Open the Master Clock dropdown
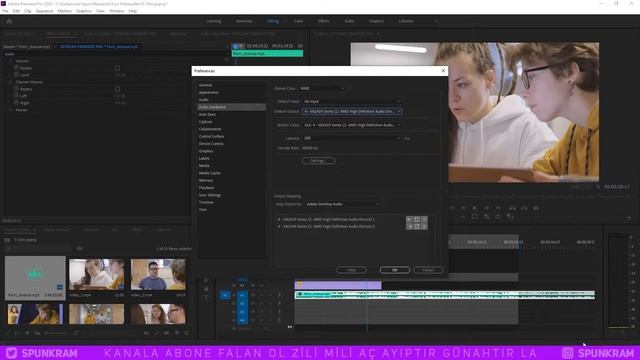 pyautogui.click(x=352, y=125)
